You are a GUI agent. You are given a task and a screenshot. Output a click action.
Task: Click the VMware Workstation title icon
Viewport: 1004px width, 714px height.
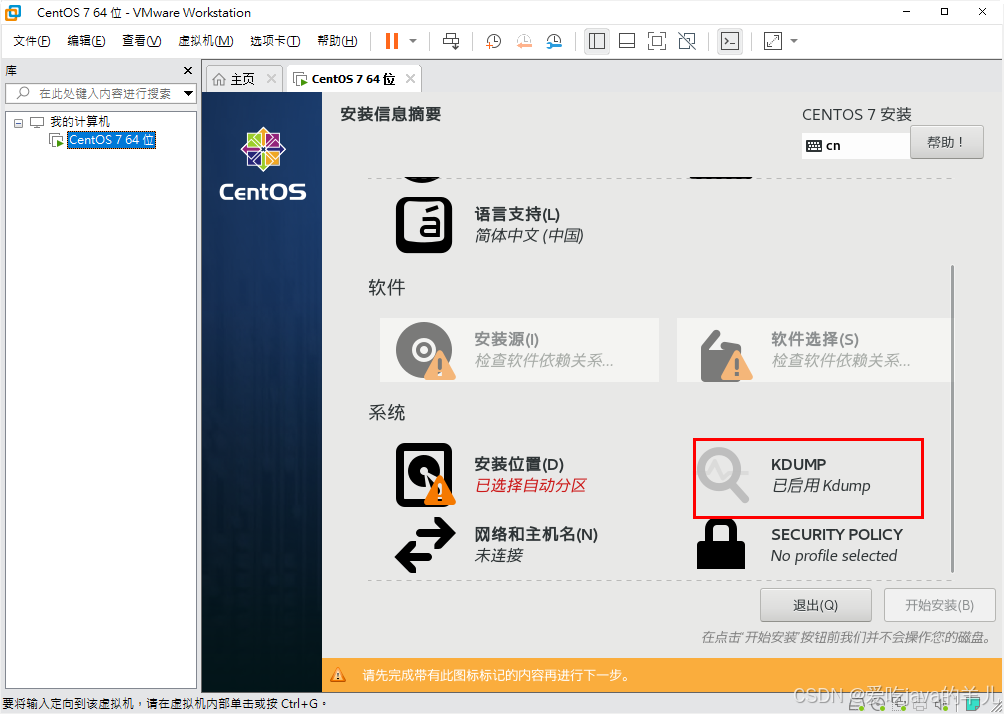[13, 12]
